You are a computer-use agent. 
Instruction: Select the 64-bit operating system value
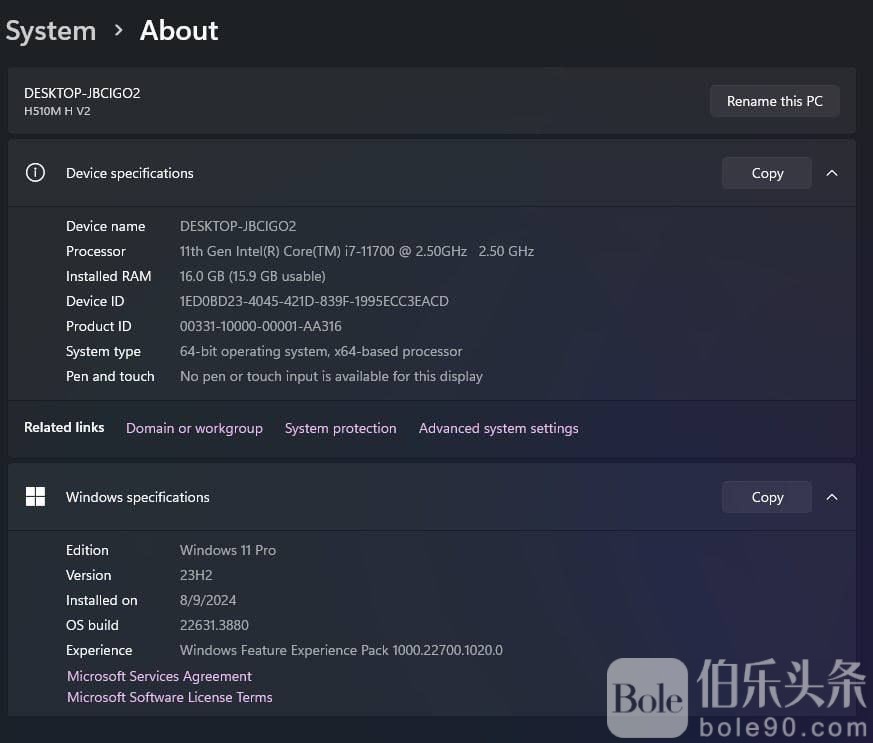[x=321, y=351]
